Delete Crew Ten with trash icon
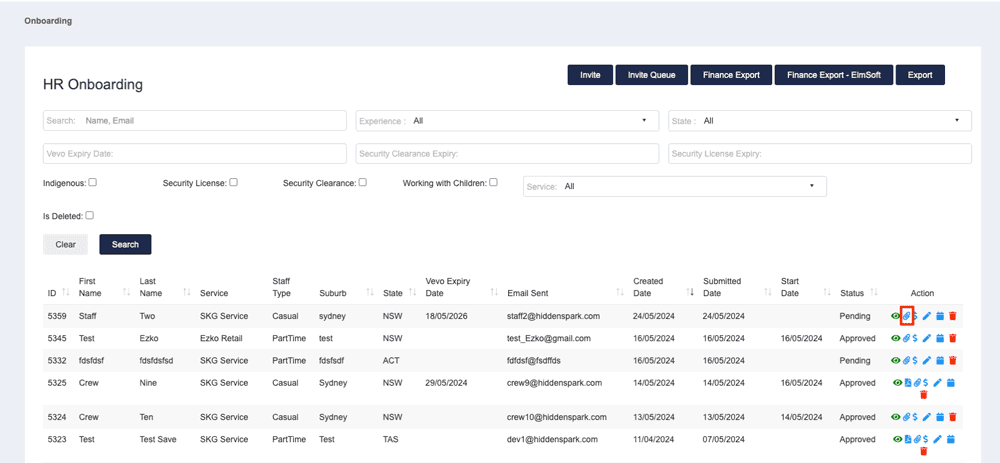1000x463 pixels. click(953, 417)
